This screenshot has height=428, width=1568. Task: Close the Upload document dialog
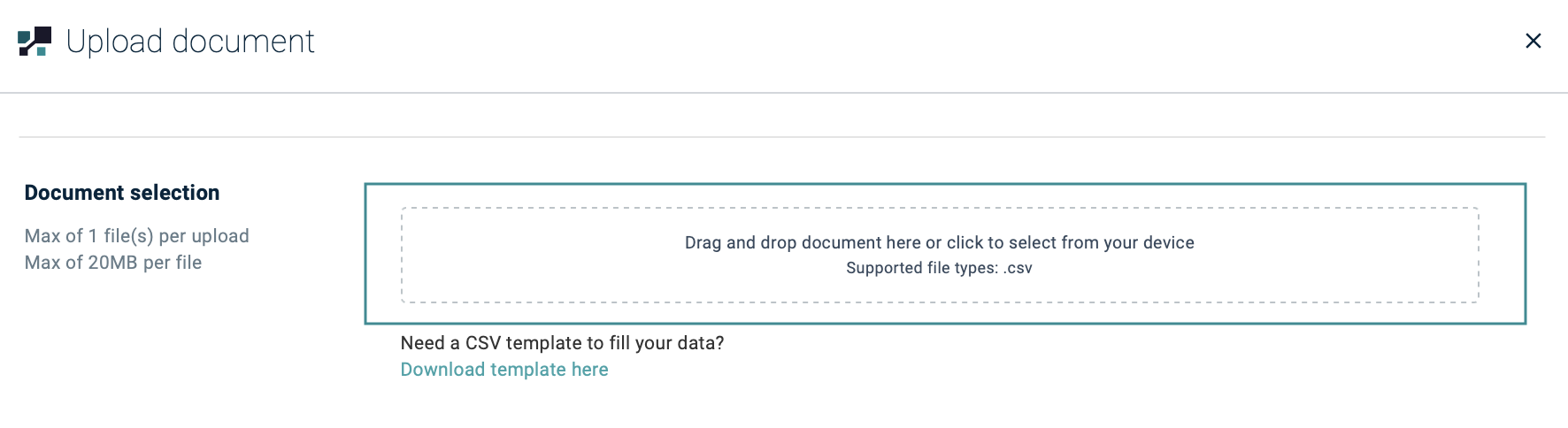tap(1533, 41)
